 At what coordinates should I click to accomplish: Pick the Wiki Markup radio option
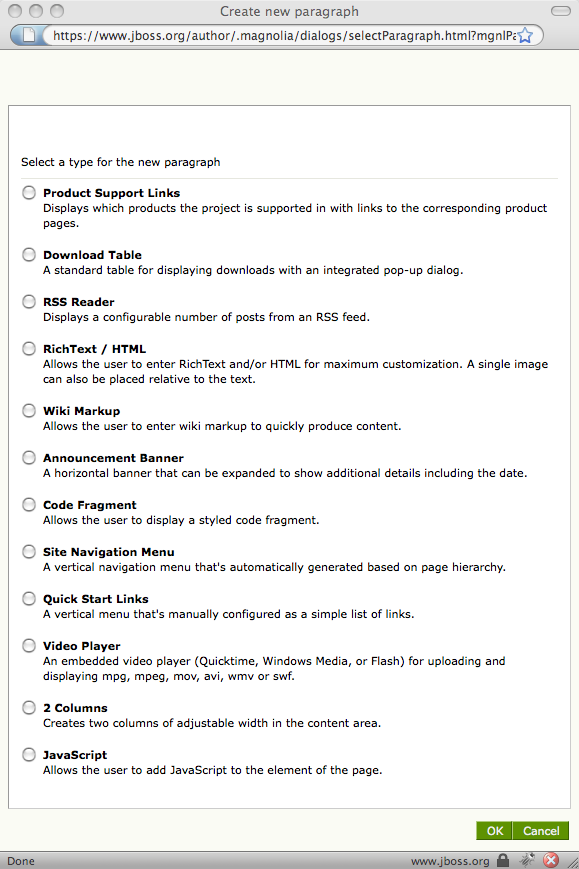click(x=29, y=411)
